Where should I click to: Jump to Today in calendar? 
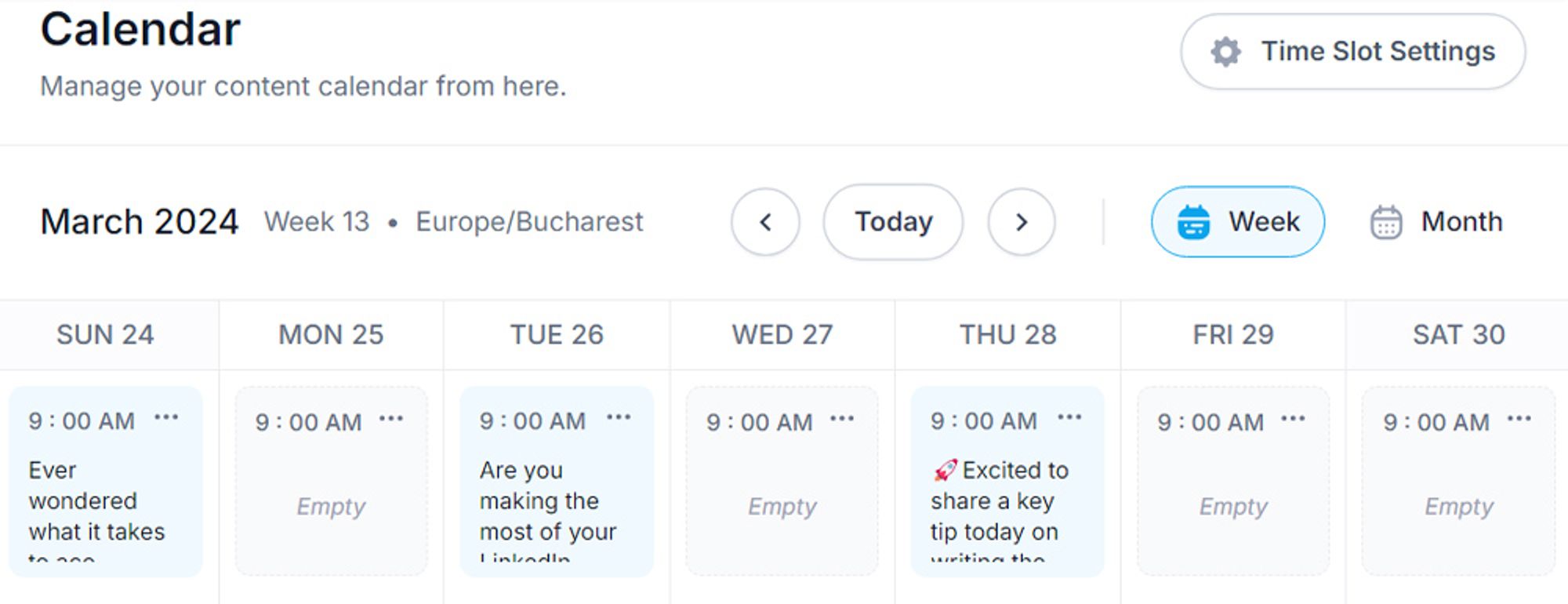[893, 222]
